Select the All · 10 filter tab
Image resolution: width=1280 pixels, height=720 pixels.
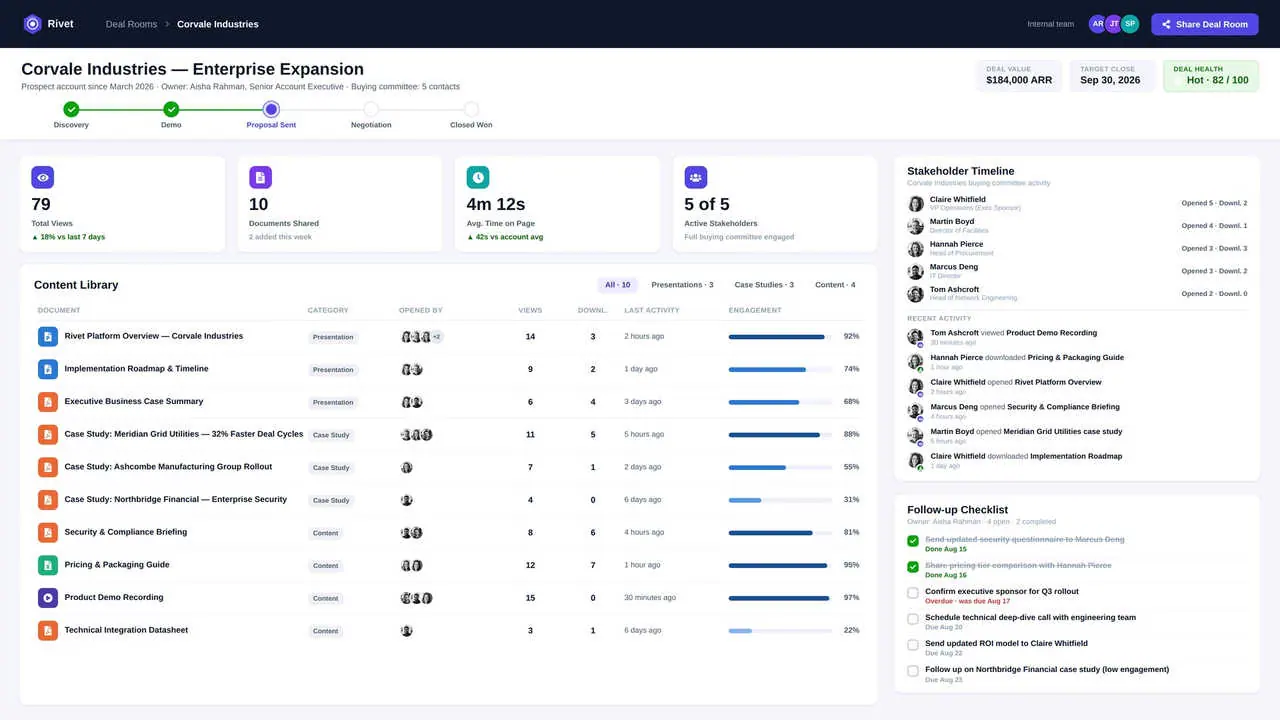618,285
